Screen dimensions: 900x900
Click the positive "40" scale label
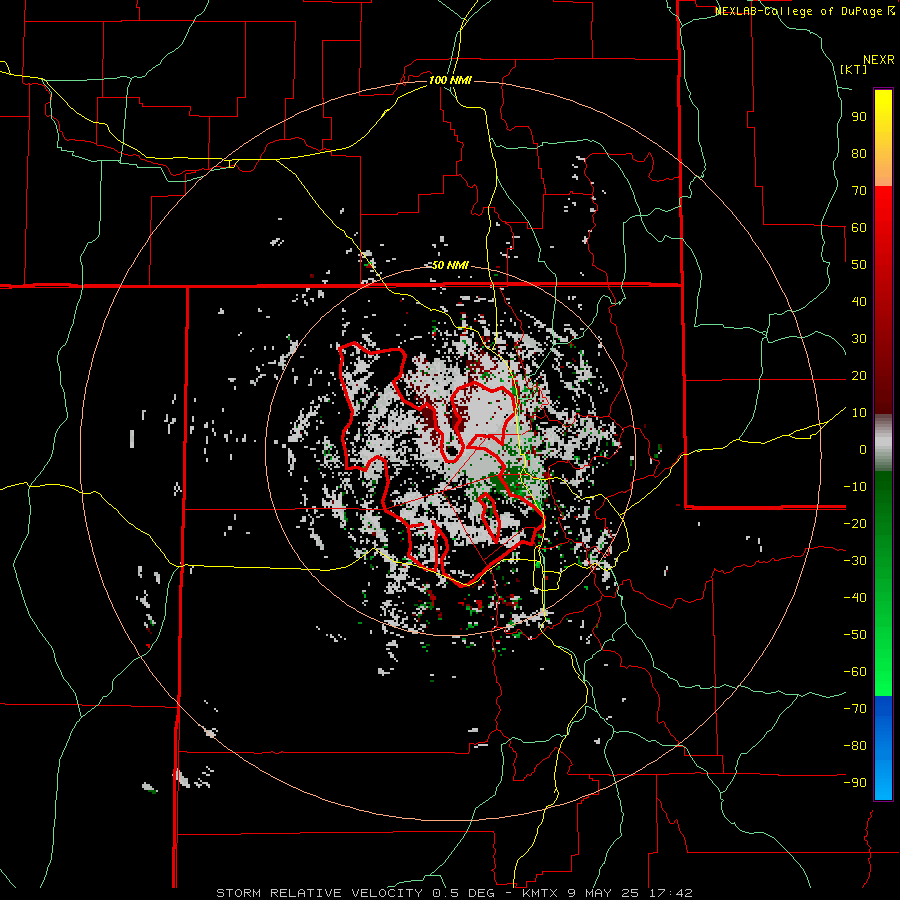(859, 302)
